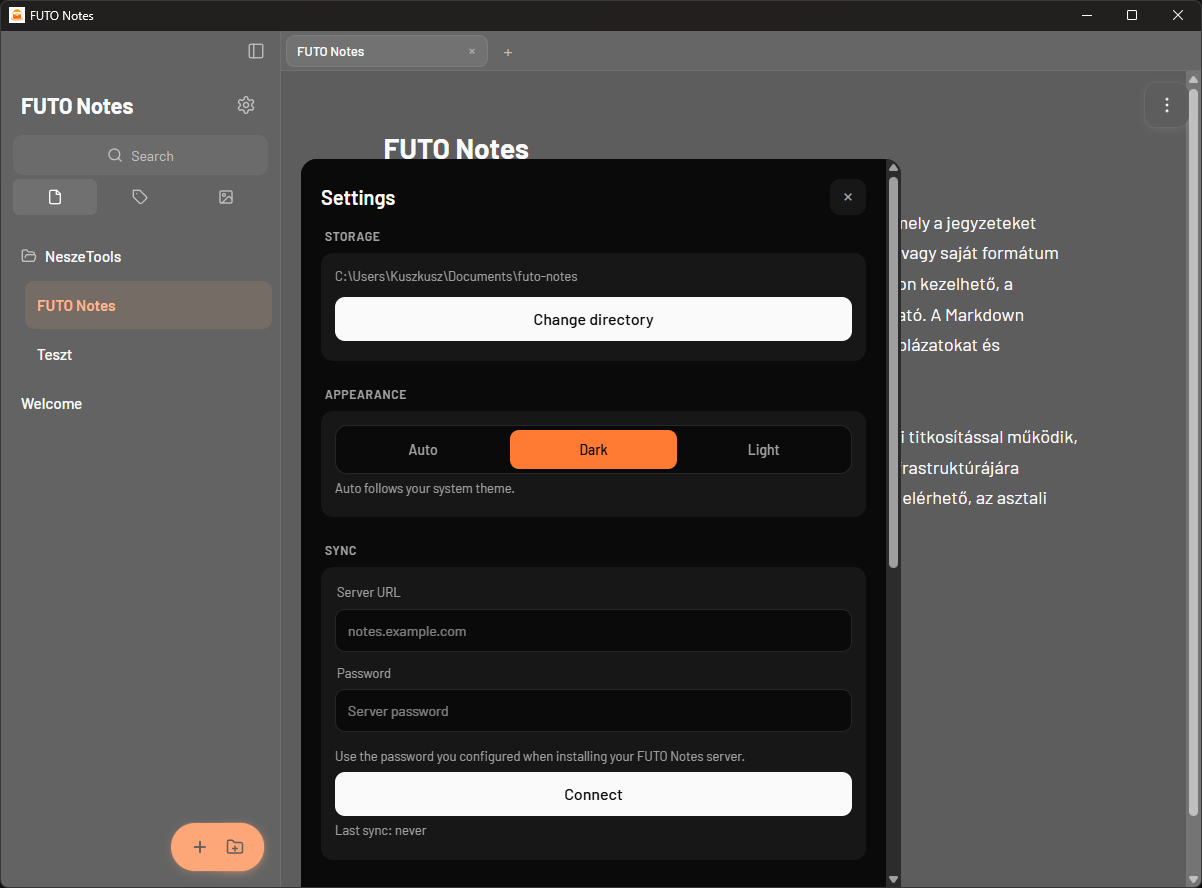Close the Settings dialog
The height and width of the screenshot is (888, 1202).
[x=848, y=197]
